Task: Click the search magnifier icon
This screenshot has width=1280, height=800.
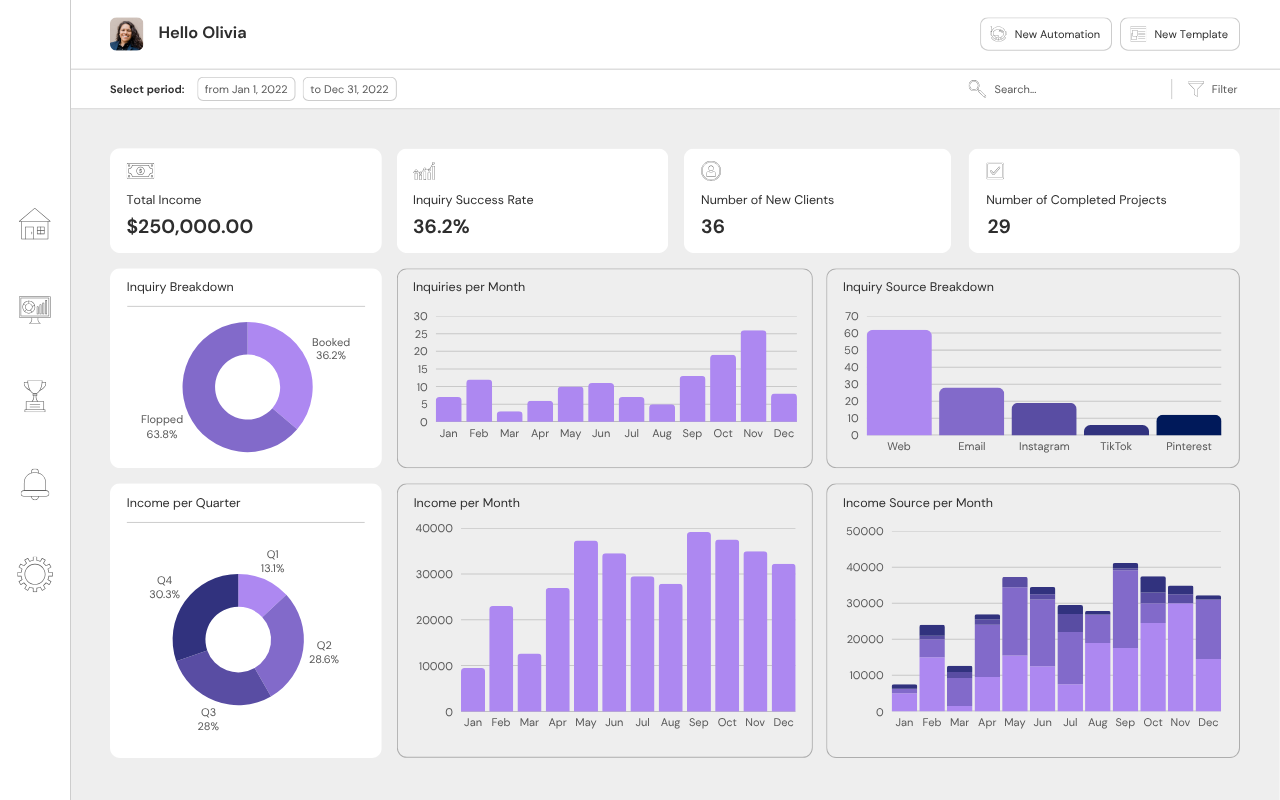Action: coord(977,89)
